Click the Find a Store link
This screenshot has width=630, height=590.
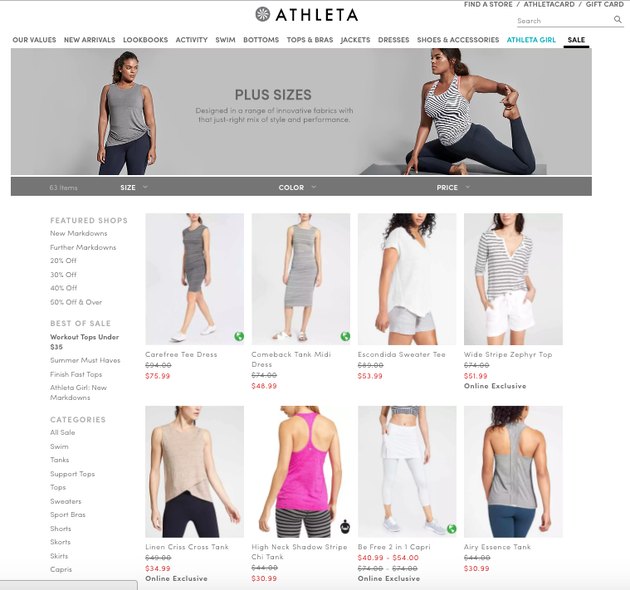click(x=488, y=4)
